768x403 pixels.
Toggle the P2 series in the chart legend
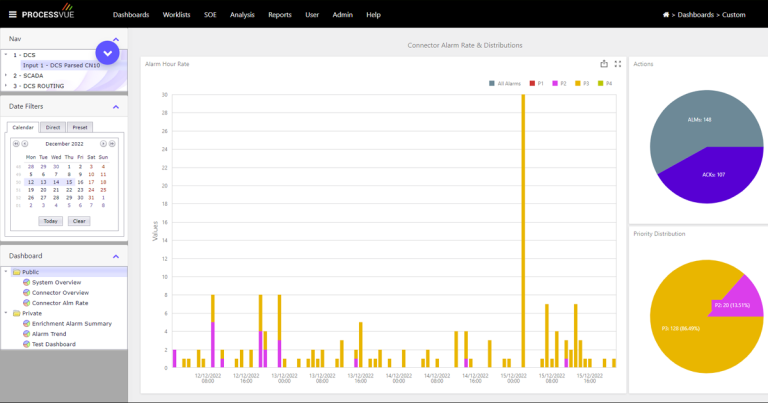pos(559,83)
